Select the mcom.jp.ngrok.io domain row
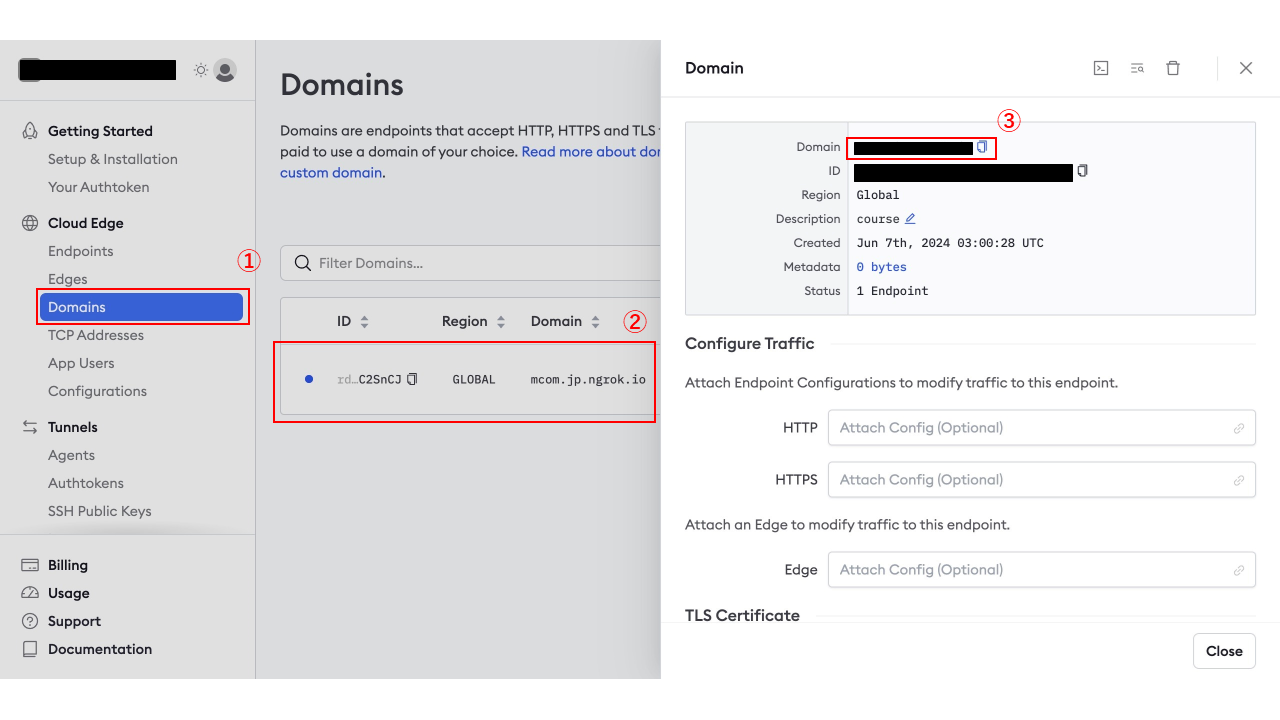The image size is (1280, 720). (x=587, y=380)
